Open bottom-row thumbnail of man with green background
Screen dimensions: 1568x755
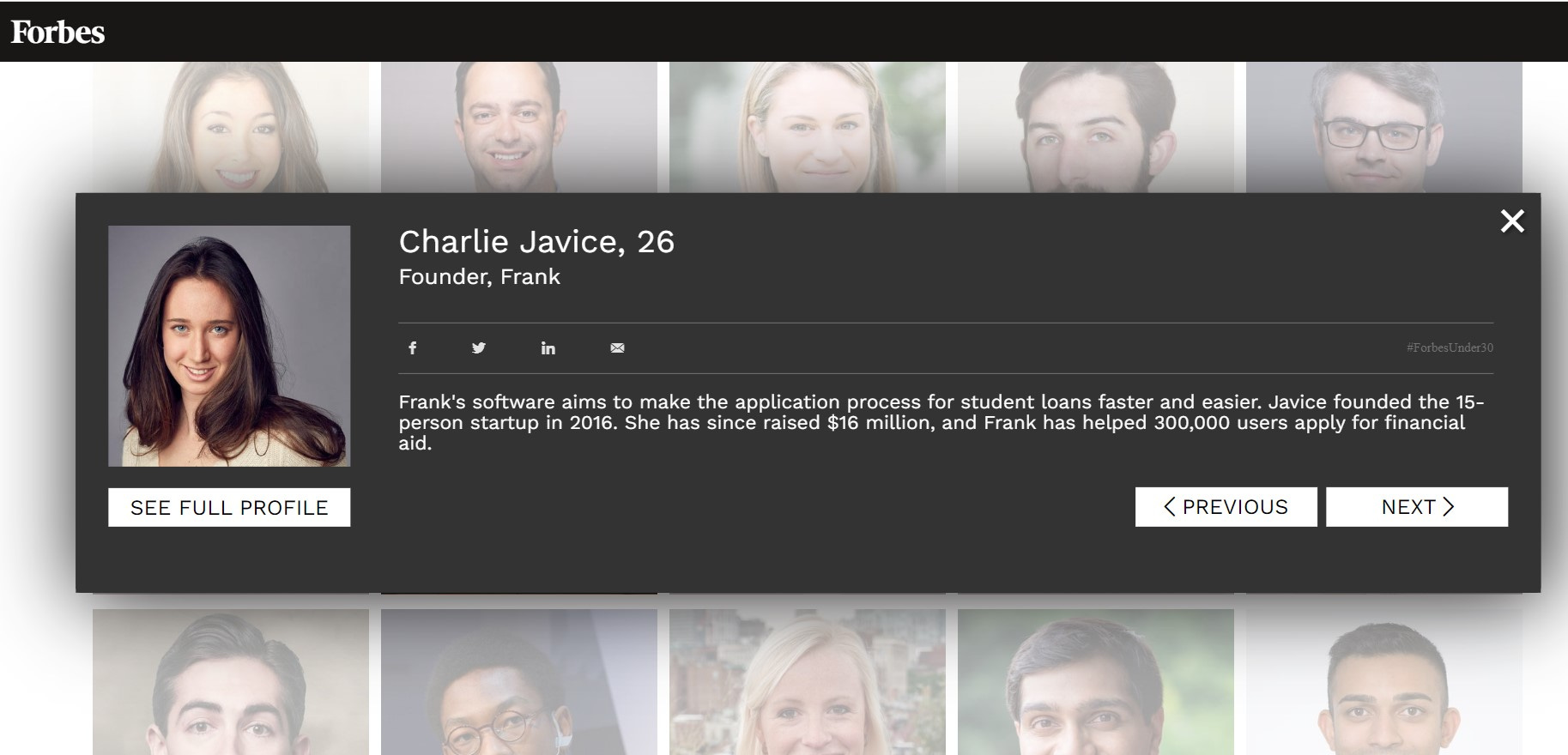pos(1096,682)
